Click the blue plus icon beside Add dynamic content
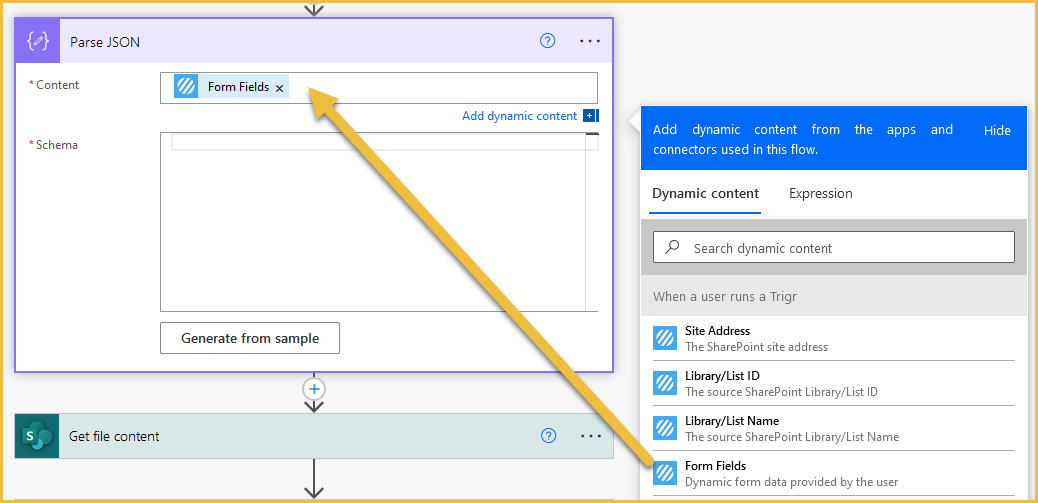 [589, 116]
